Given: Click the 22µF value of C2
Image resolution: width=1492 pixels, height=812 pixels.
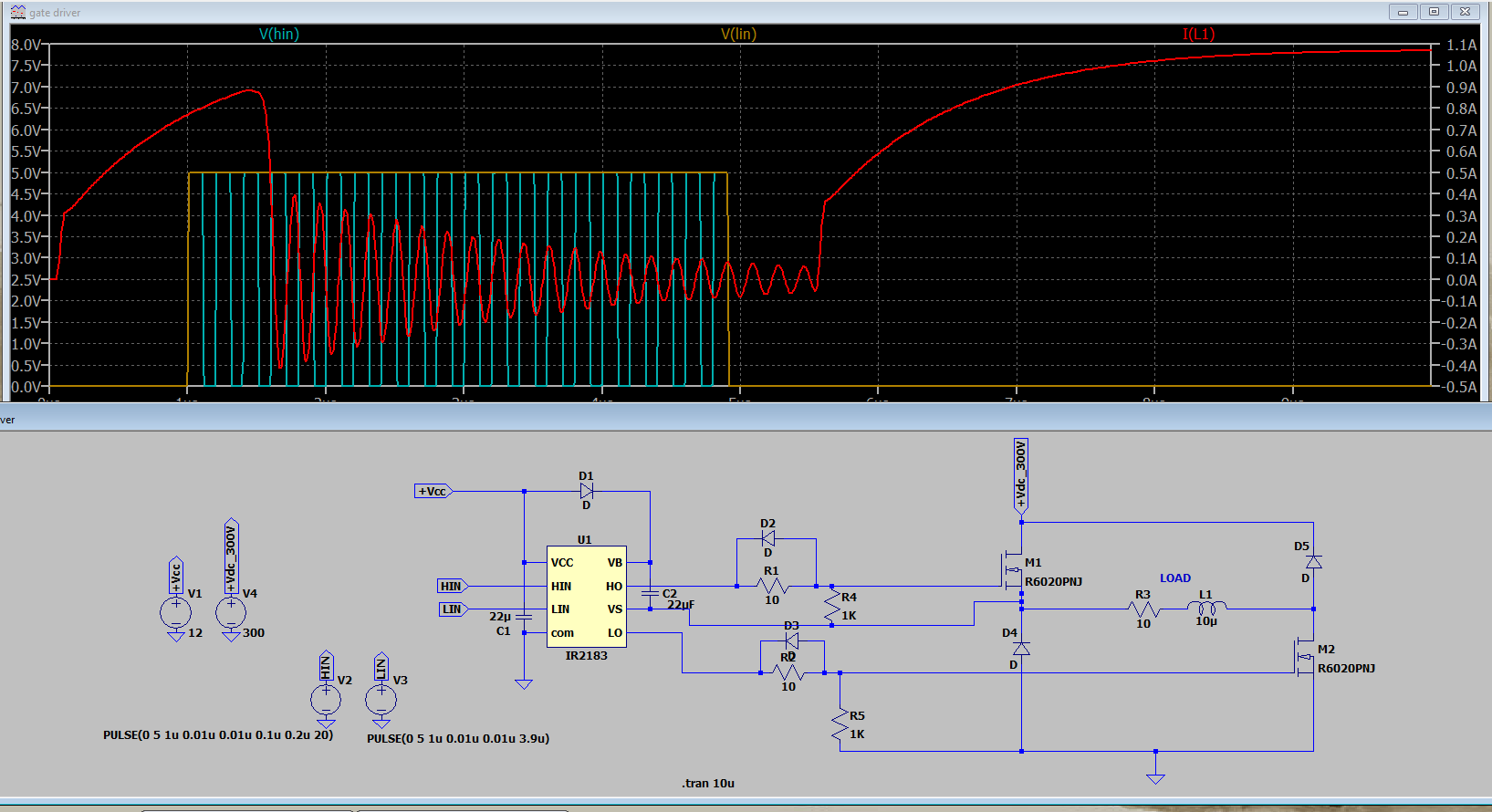Looking at the screenshot, I should pos(681,605).
